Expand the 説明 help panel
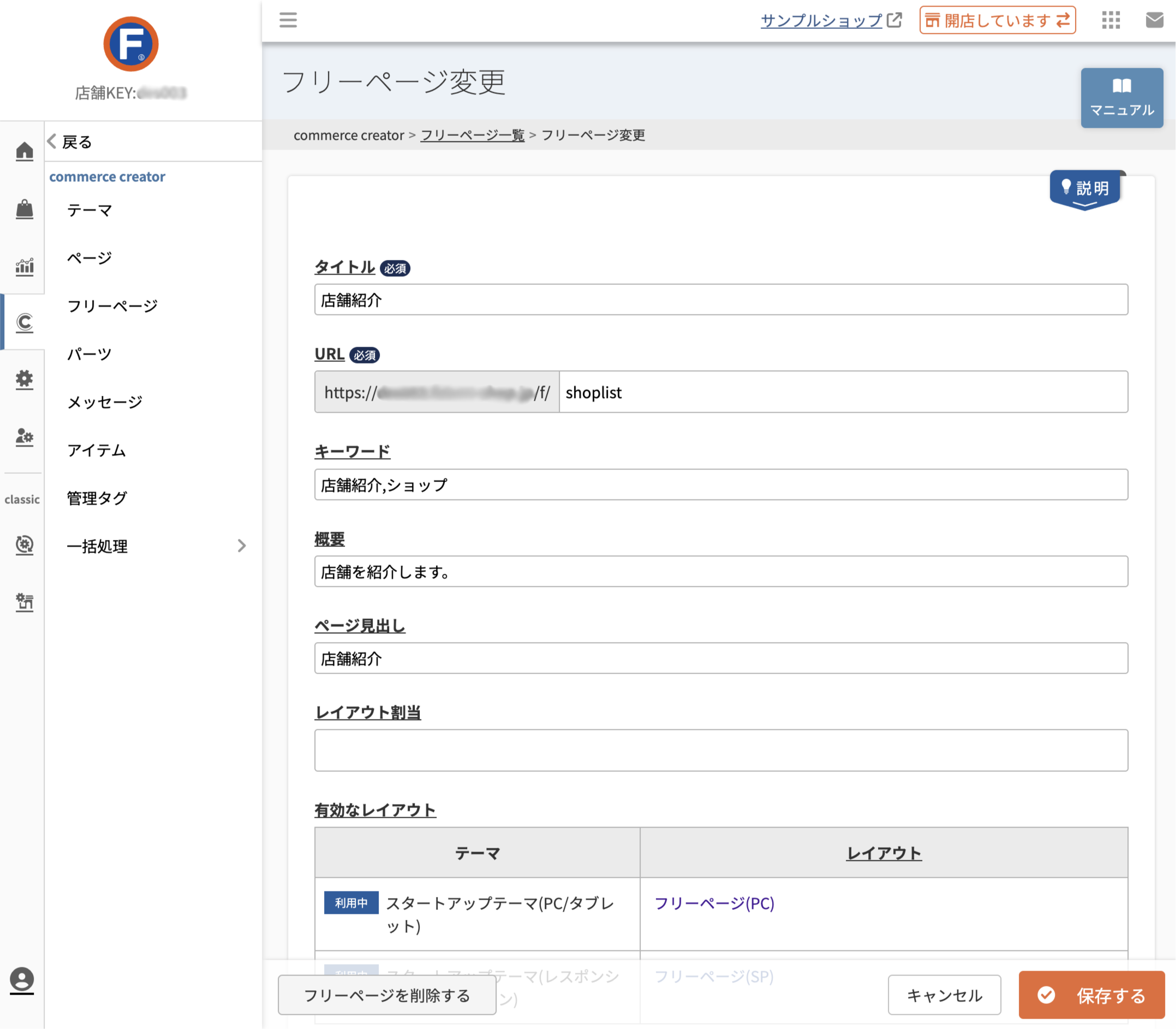Screen dimensions: 1176x1029 (1084, 190)
